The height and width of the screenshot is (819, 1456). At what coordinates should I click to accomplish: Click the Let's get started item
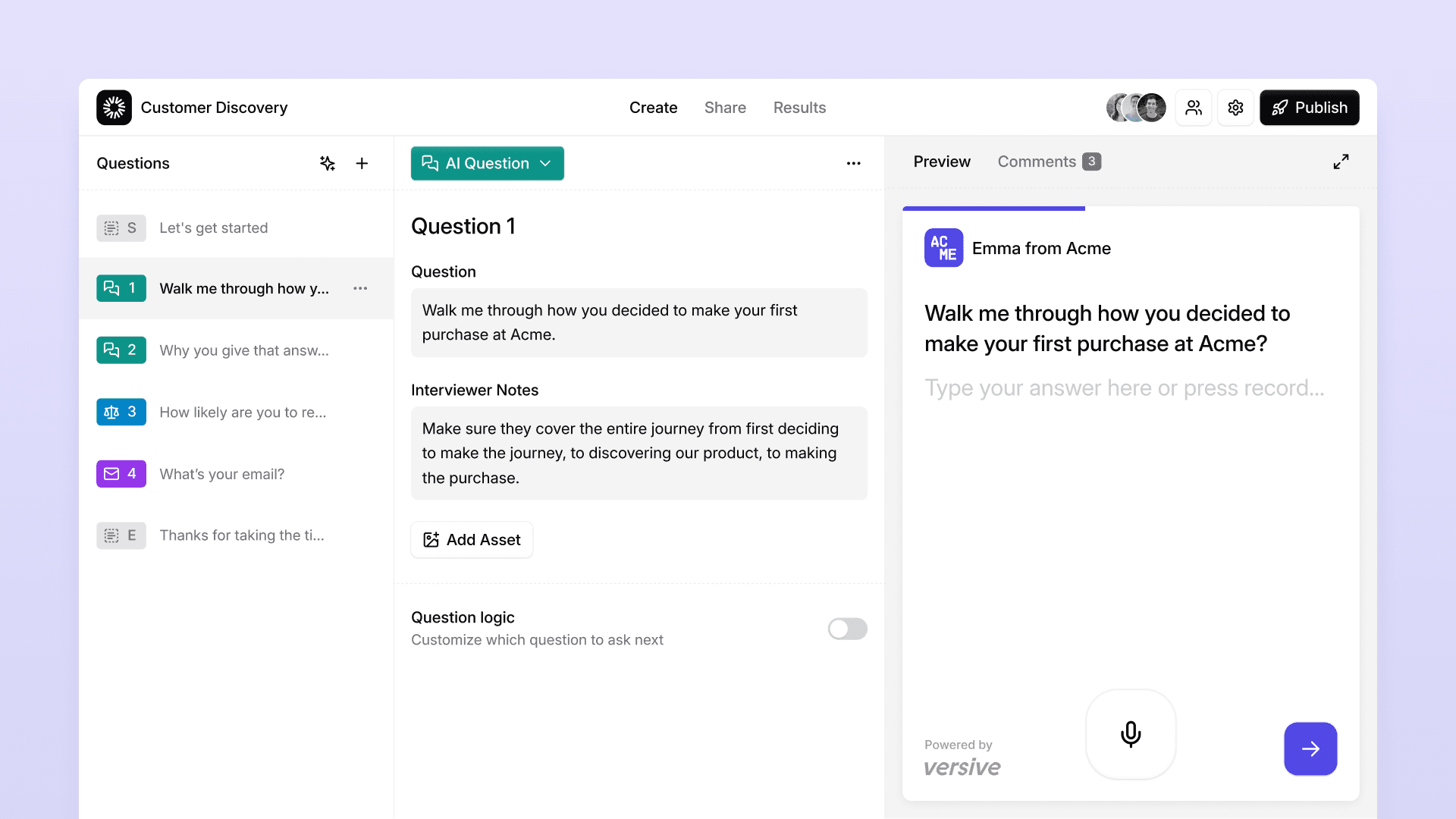pos(213,227)
